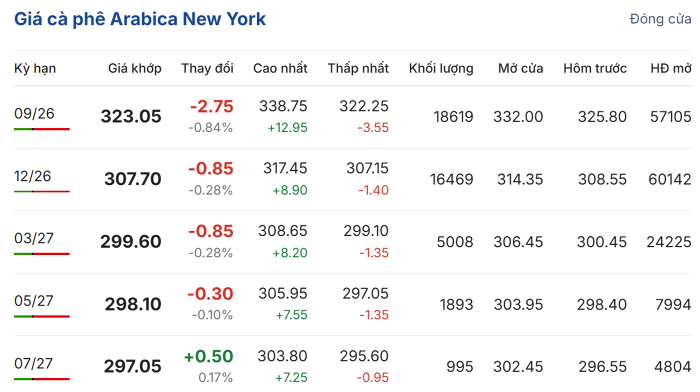The image size is (700, 392).
Task: Click the 07/27 price range bar
Action: click(x=42, y=379)
